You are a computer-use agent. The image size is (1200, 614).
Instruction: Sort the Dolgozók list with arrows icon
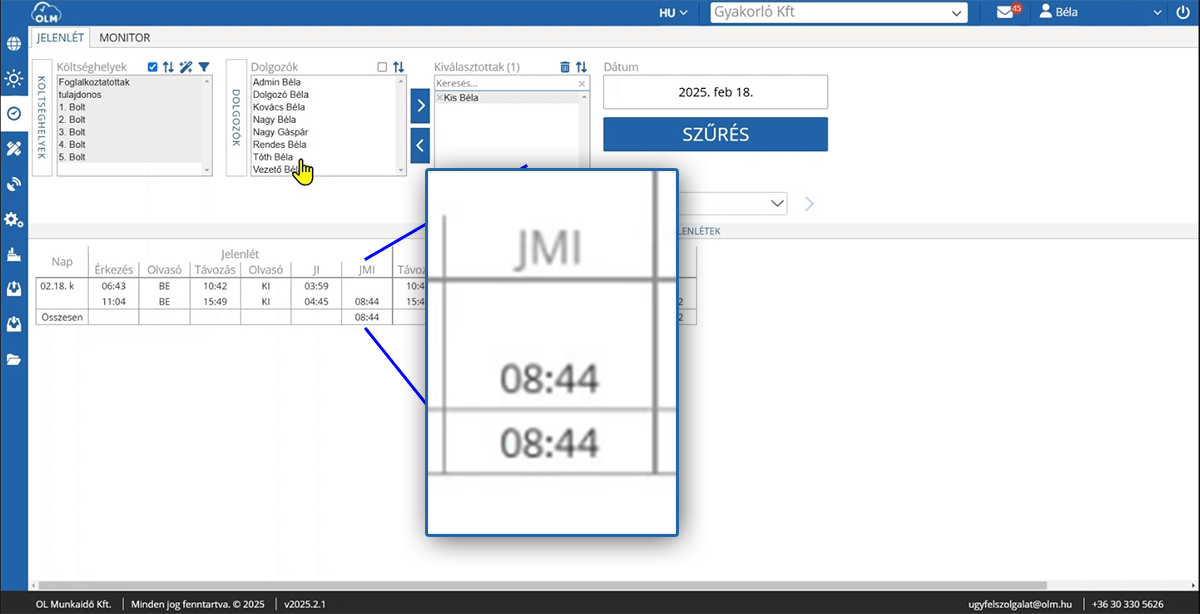point(399,67)
